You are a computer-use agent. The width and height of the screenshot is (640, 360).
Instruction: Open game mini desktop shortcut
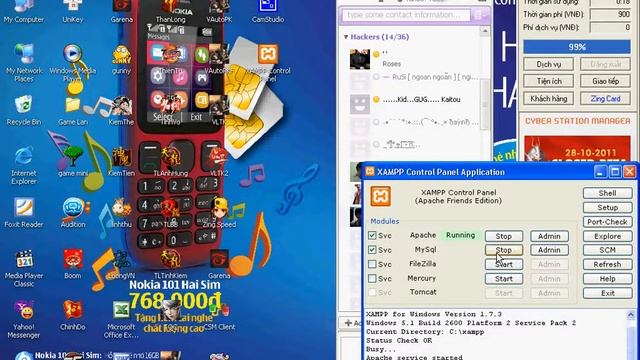point(73,161)
